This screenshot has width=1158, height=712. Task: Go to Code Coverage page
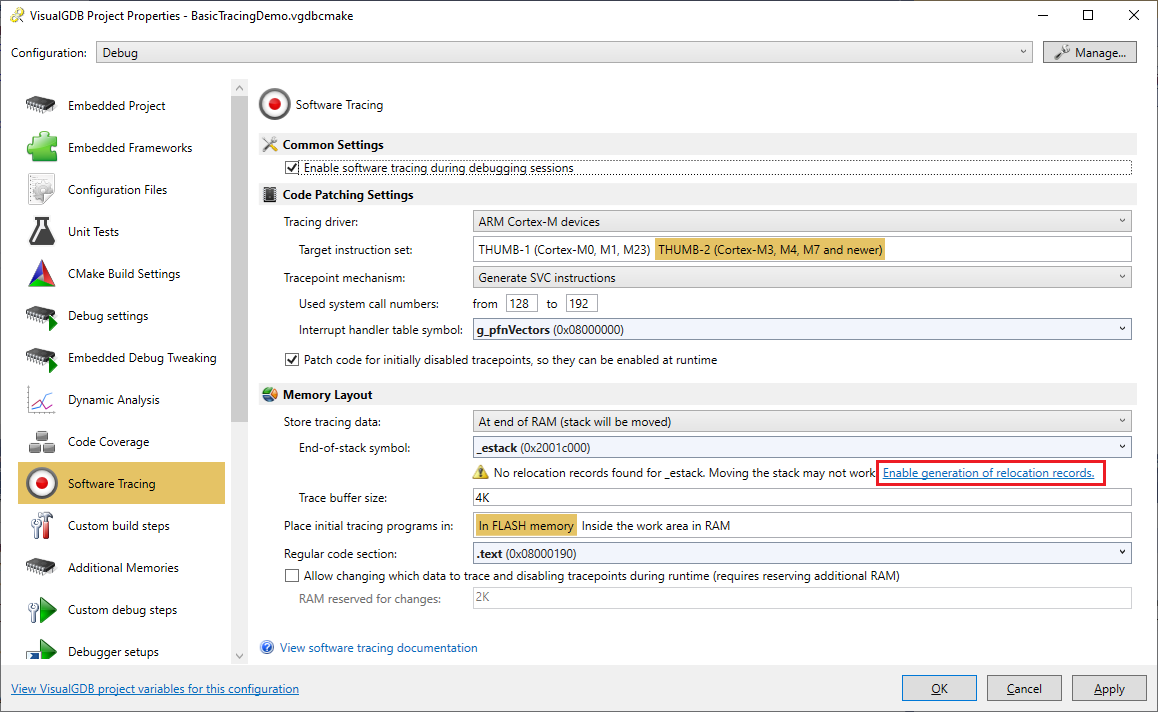pos(121,442)
